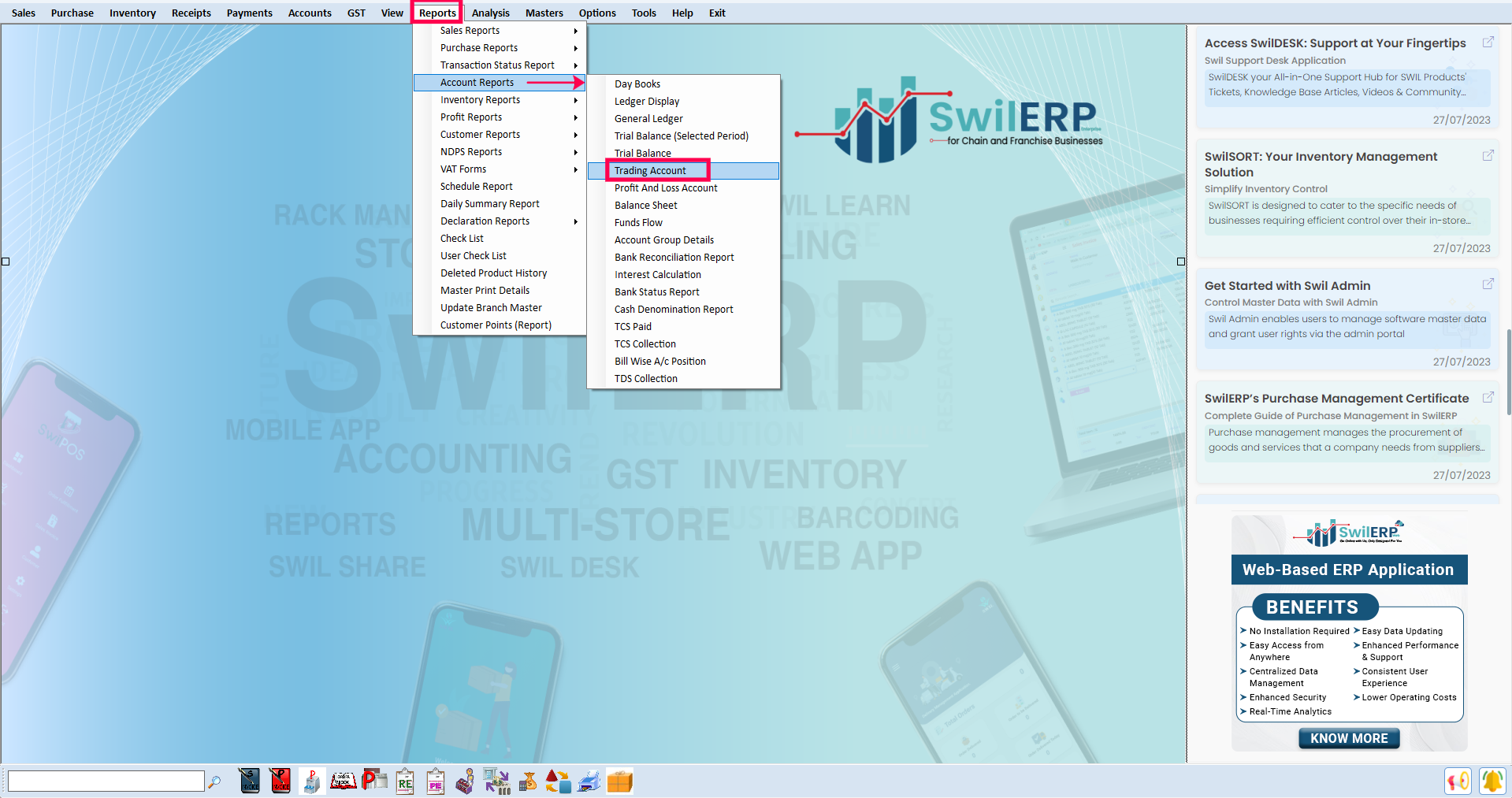This screenshot has width=1512, height=798.
Task: Open external link on Get Started Swil Admin card
Action: (x=1488, y=284)
